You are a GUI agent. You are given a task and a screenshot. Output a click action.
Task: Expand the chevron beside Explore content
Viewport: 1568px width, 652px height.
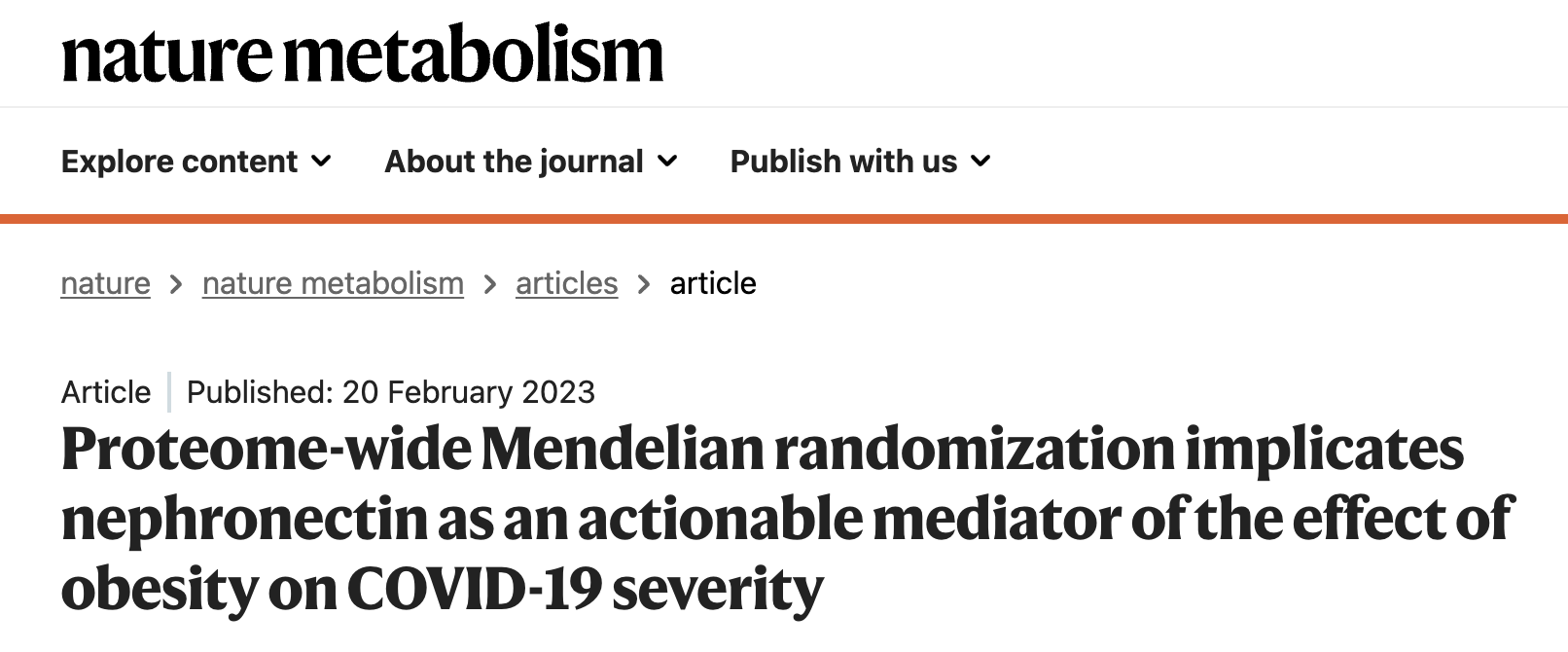[x=322, y=162]
